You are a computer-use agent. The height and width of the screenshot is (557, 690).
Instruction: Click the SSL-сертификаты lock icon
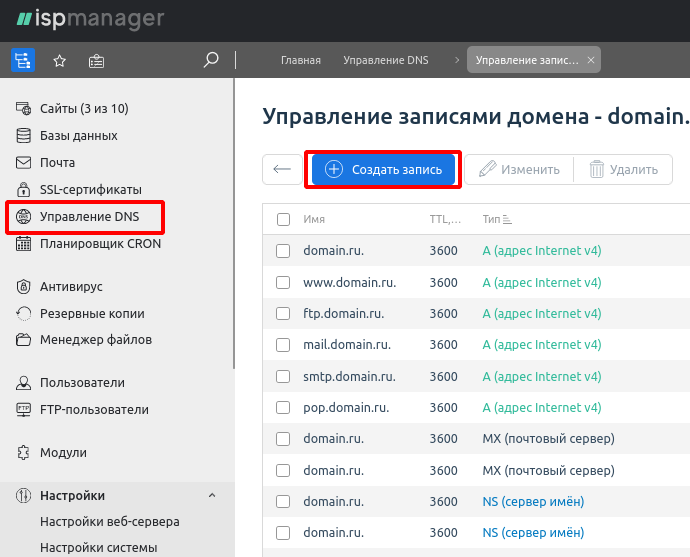click(x=23, y=189)
